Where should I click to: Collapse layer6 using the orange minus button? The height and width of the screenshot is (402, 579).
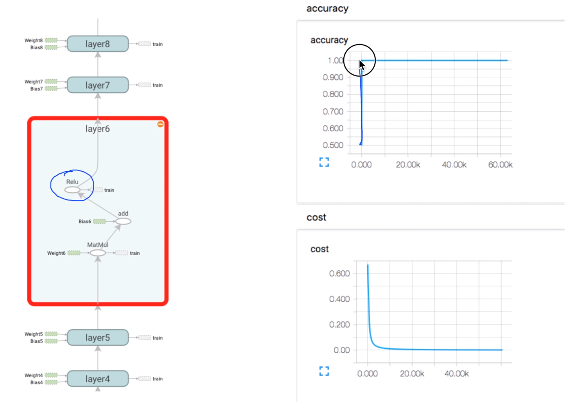point(160,124)
